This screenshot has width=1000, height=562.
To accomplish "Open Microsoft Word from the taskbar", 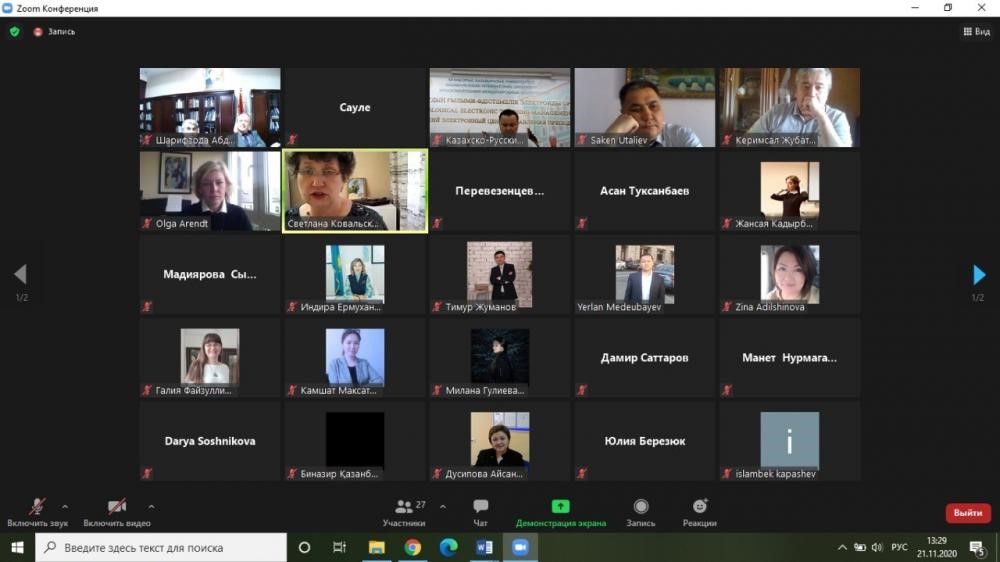I will (x=484, y=547).
